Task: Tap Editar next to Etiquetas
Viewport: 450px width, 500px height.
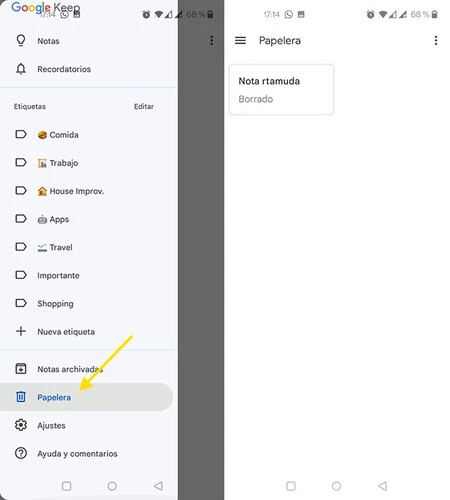Action: tap(144, 106)
